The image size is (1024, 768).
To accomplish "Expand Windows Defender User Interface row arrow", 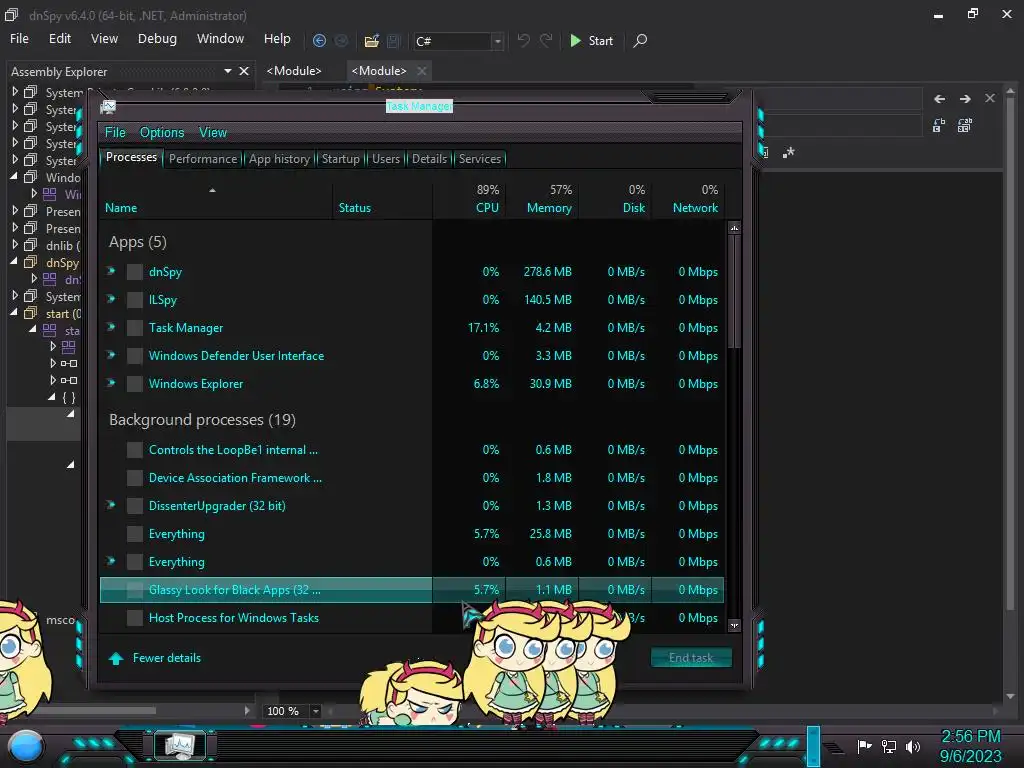I will [x=111, y=355].
